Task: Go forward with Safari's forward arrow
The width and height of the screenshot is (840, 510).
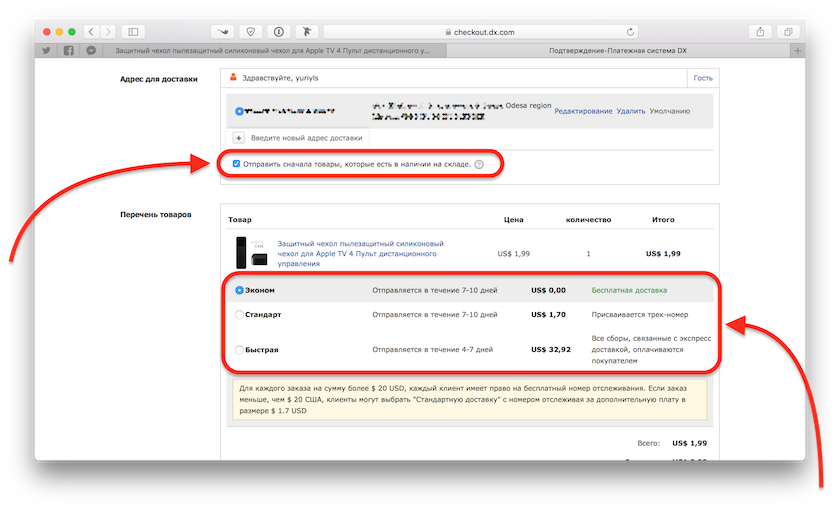Action: 108,32
